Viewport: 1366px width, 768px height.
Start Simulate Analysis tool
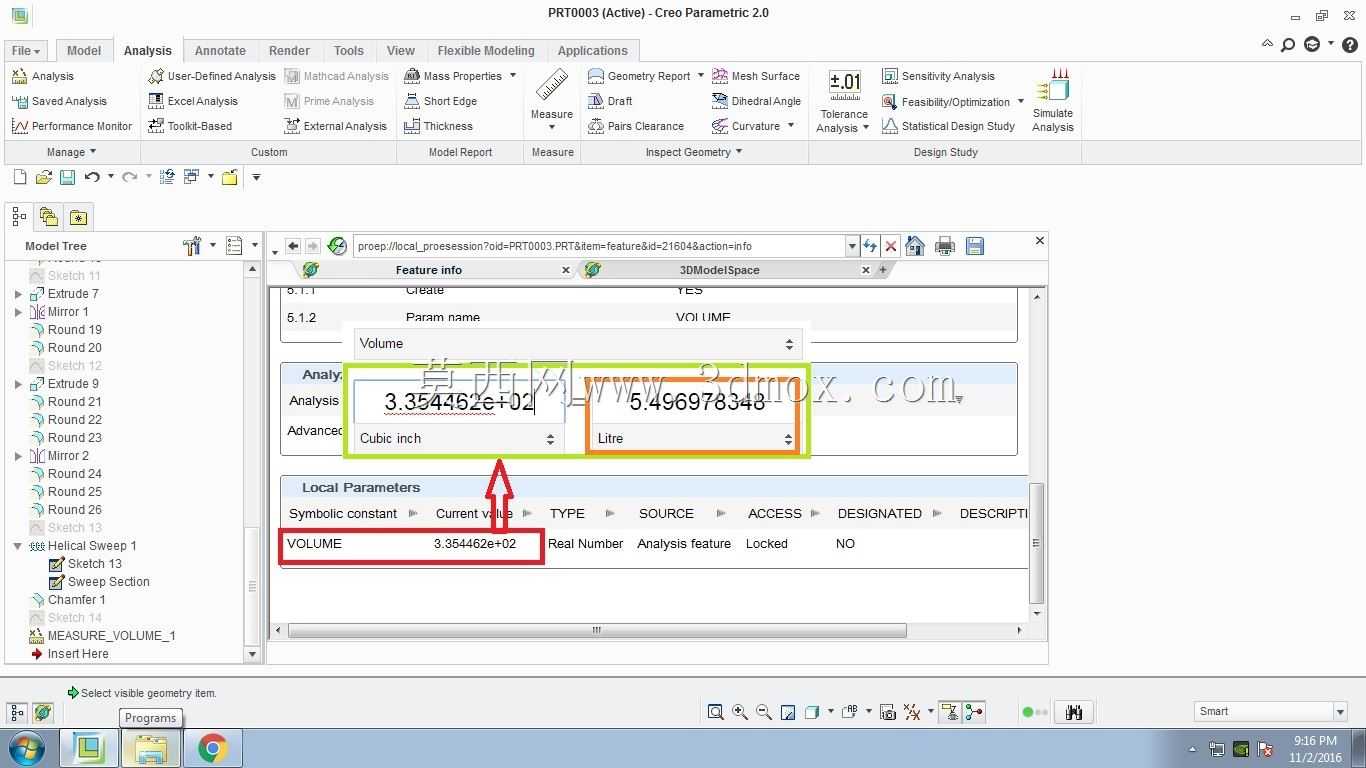click(1052, 100)
